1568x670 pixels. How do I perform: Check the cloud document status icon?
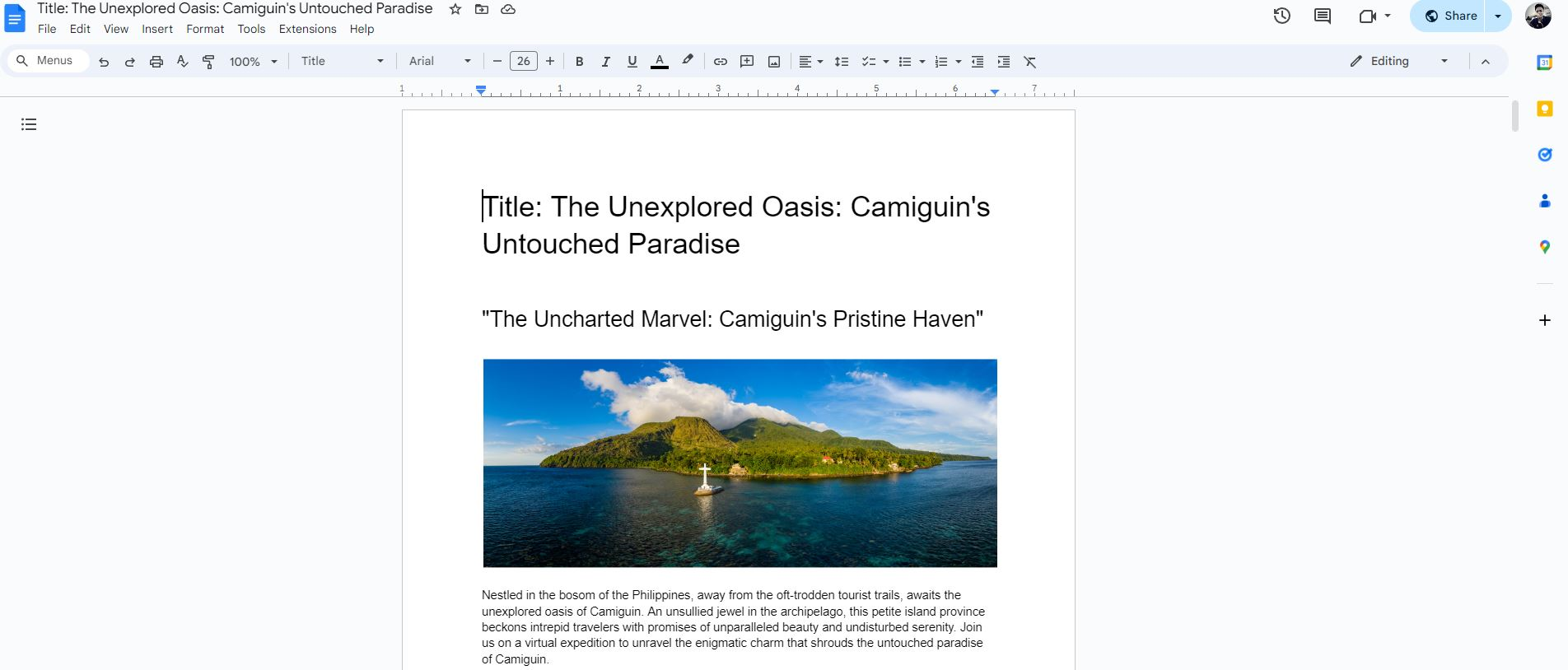click(508, 9)
